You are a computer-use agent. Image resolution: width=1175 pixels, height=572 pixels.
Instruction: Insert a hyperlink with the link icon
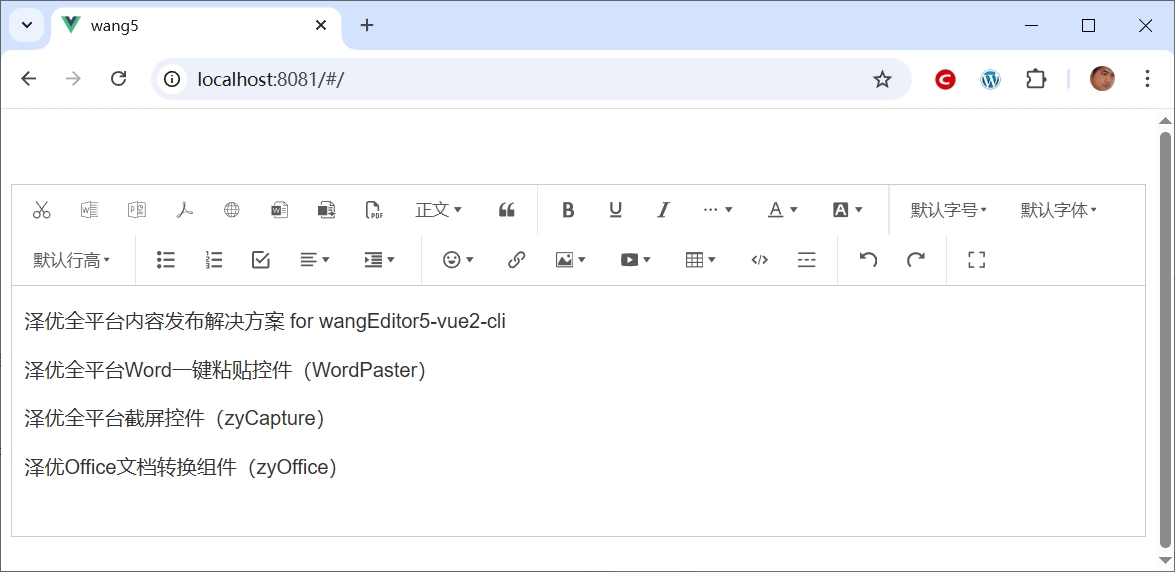516,260
